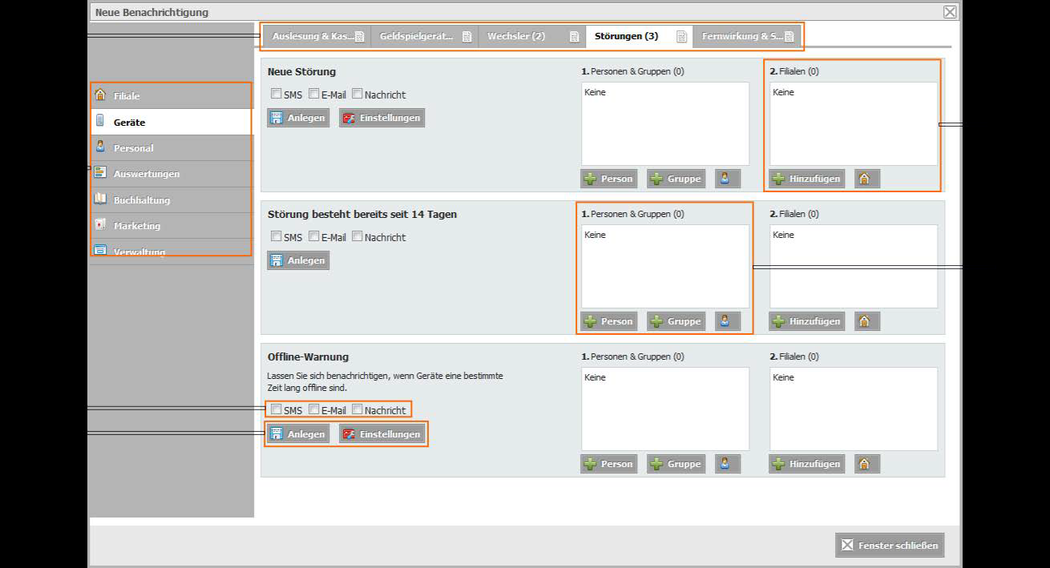This screenshot has width=1050, height=568.
Task: Open Buchhaltung in the sidebar
Action: click(x=171, y=200)
